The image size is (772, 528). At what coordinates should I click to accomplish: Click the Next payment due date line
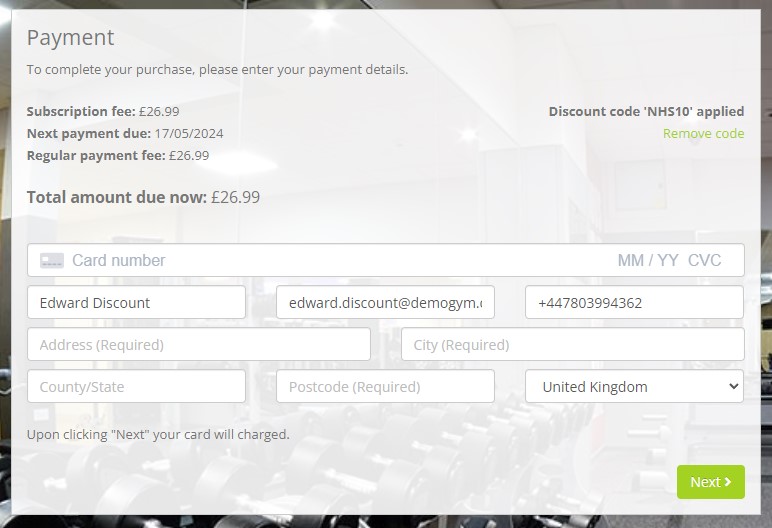tap(124, 133)
